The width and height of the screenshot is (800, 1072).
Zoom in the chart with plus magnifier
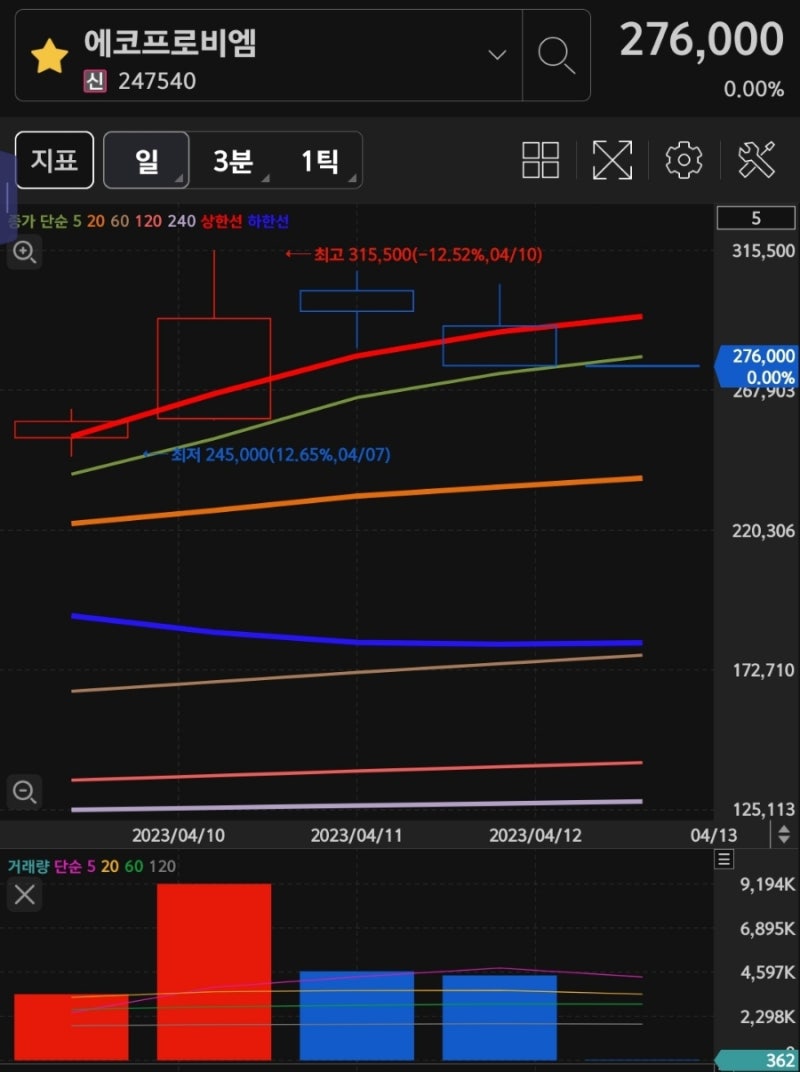25,252
